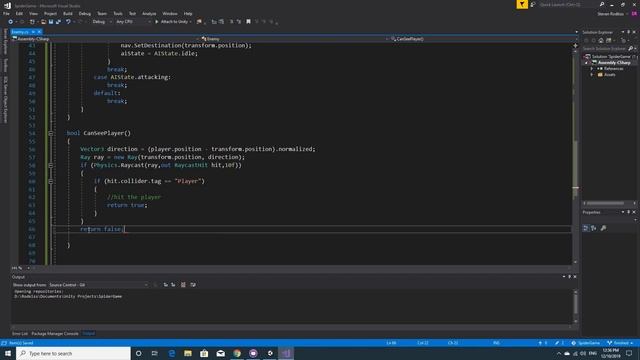
Task: Click the 'case AIState.attacking:' line
Action: [132, 77]
